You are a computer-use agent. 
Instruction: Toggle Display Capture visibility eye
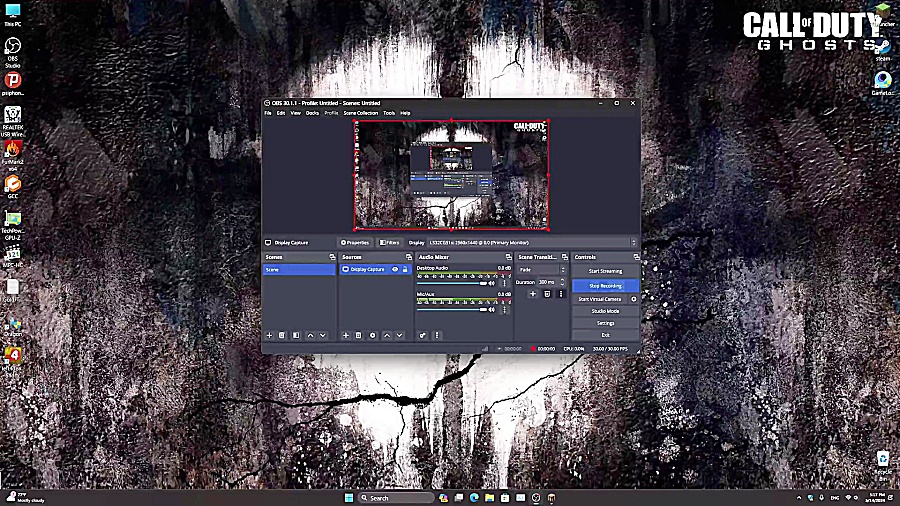395,269
